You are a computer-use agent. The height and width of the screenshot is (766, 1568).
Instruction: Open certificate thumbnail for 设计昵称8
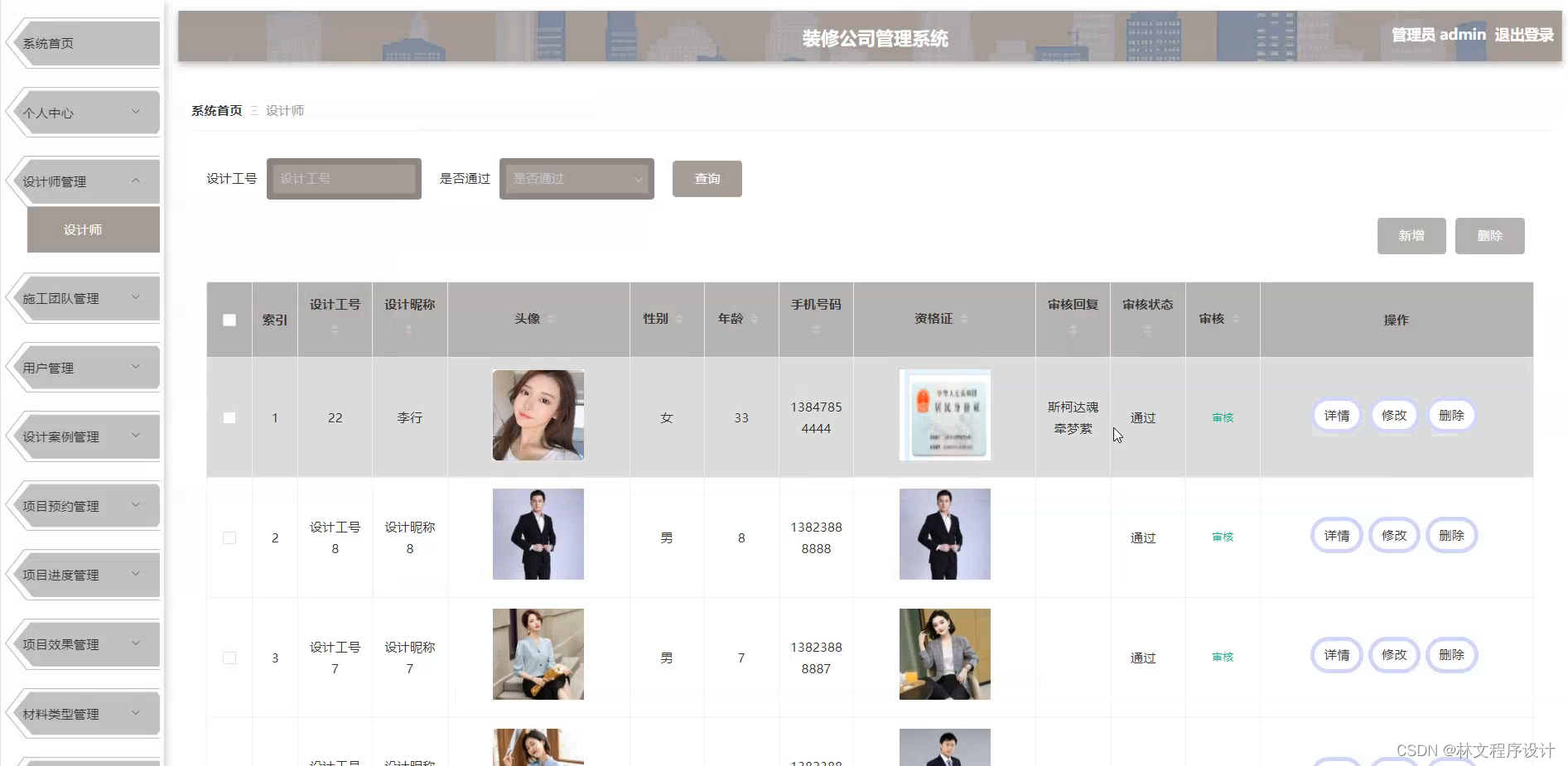945,534
